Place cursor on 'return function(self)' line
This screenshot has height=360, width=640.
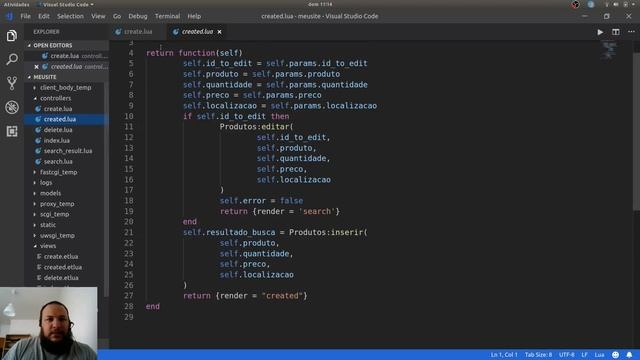coord(194,53)
